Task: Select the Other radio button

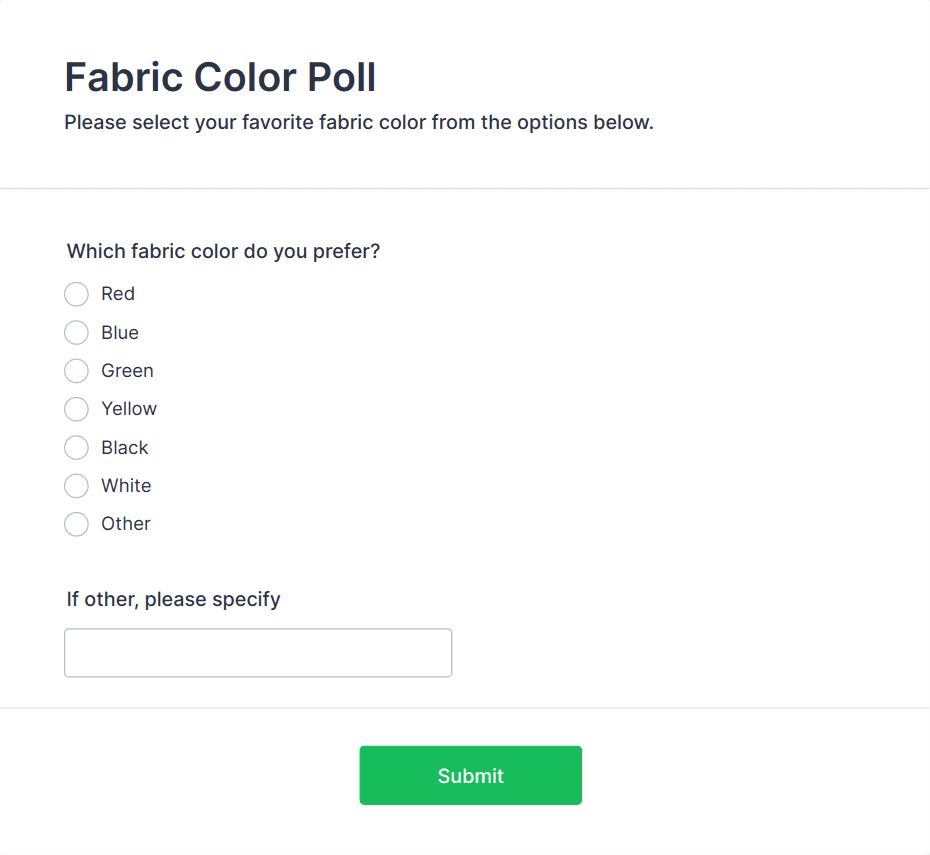Action: pos(76,524)
